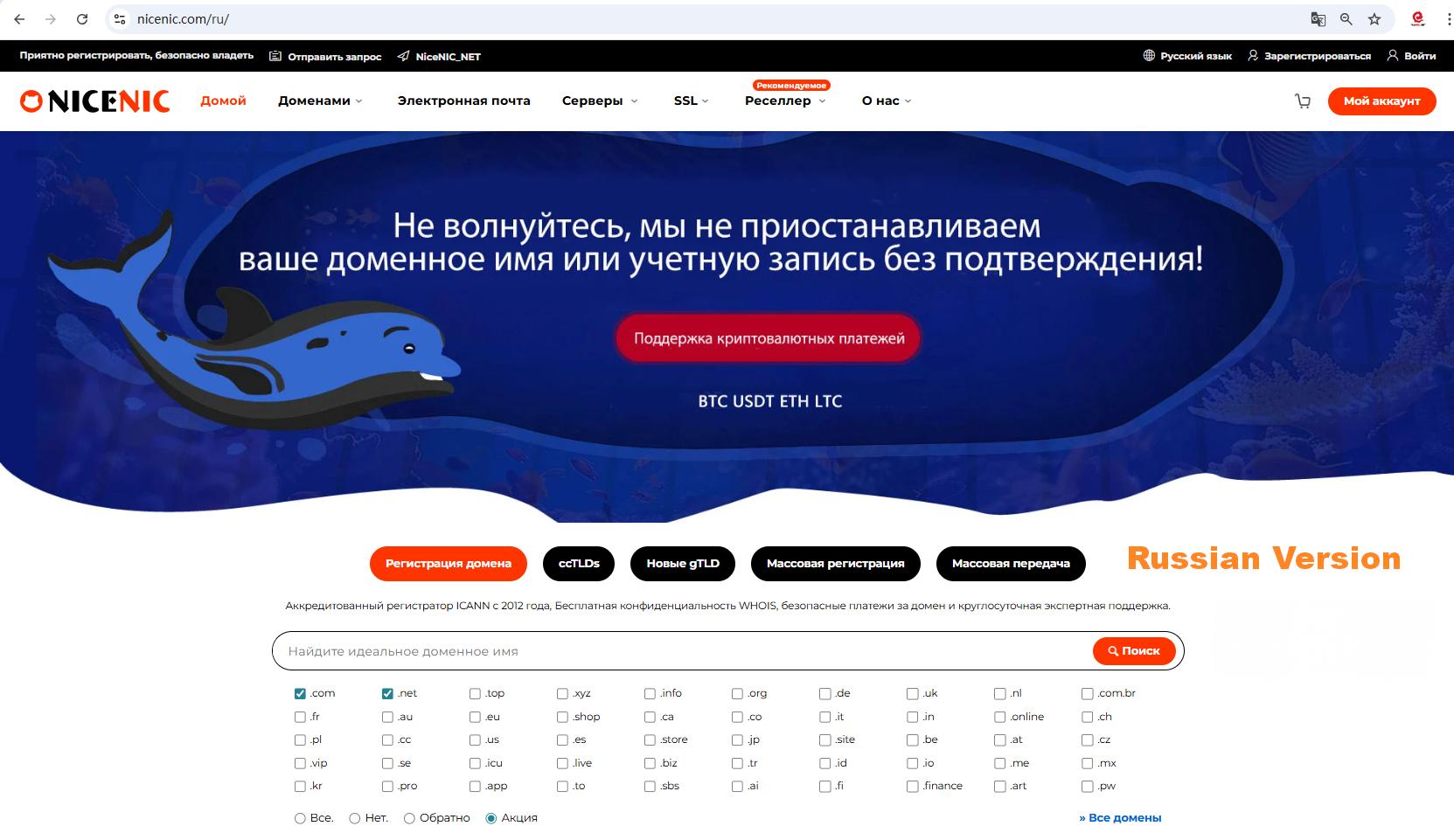Click the star icon to bookmark the page

tap(1375, 17)
